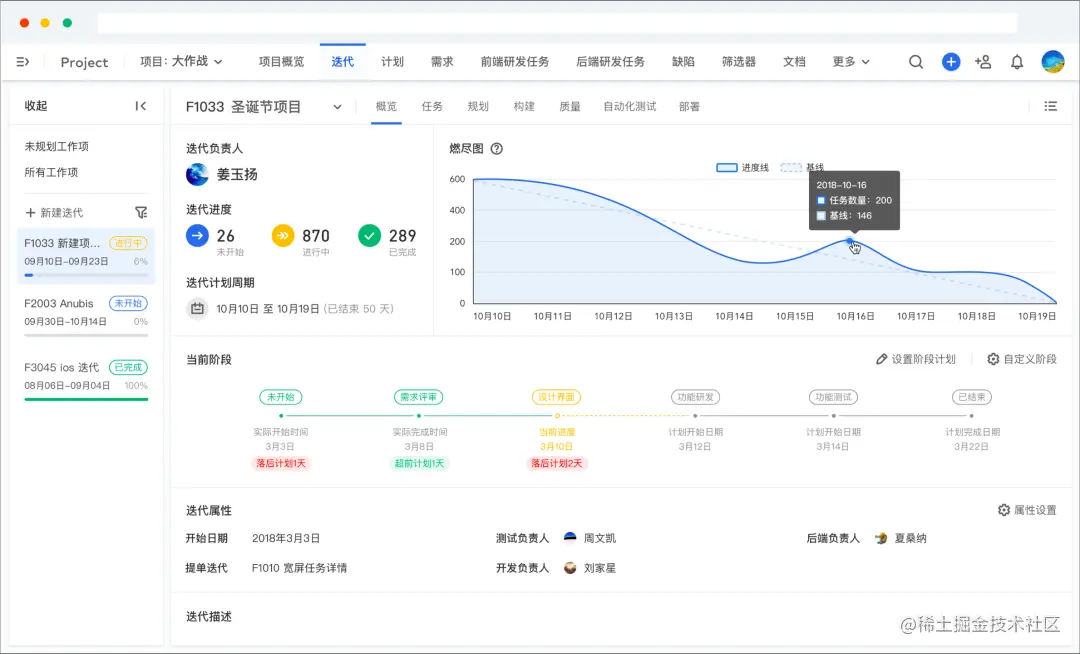Toggle the 基线 legend item
This screenshot has width=1080, height=654.
(802, 167)
